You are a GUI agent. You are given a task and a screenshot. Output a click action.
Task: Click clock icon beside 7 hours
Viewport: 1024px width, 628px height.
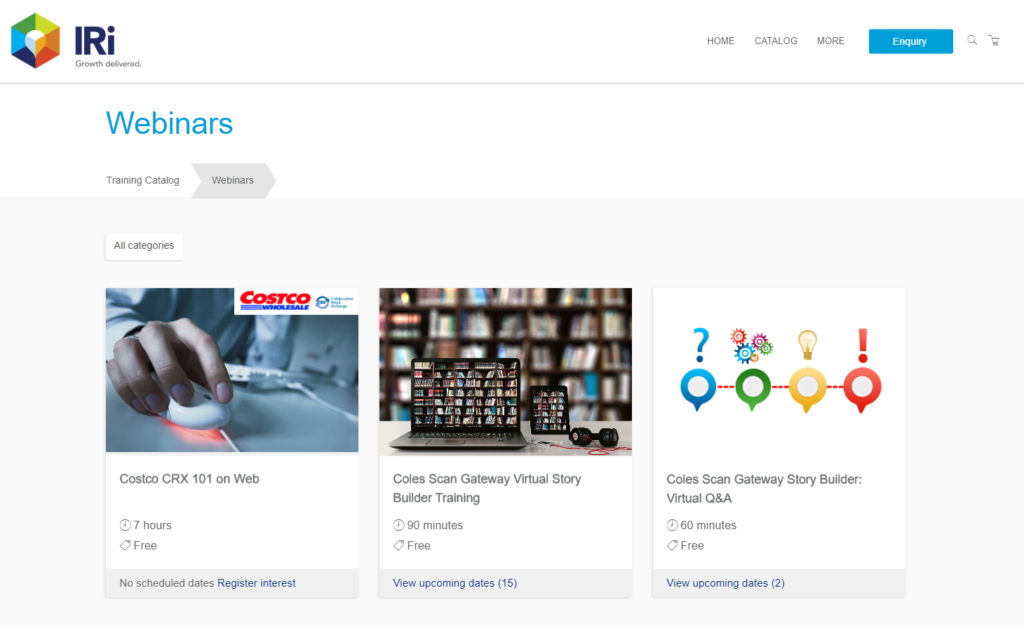[125, 525]
